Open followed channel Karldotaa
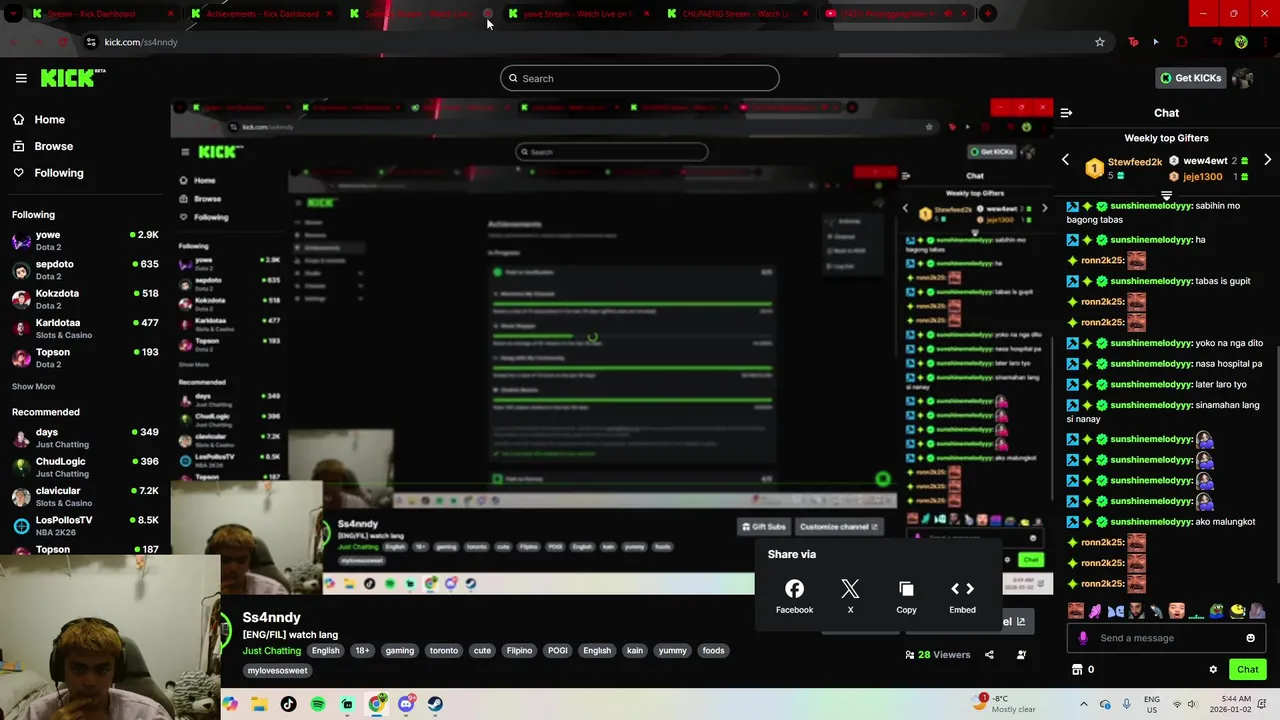1280x720 pixels. coord(85,328)
